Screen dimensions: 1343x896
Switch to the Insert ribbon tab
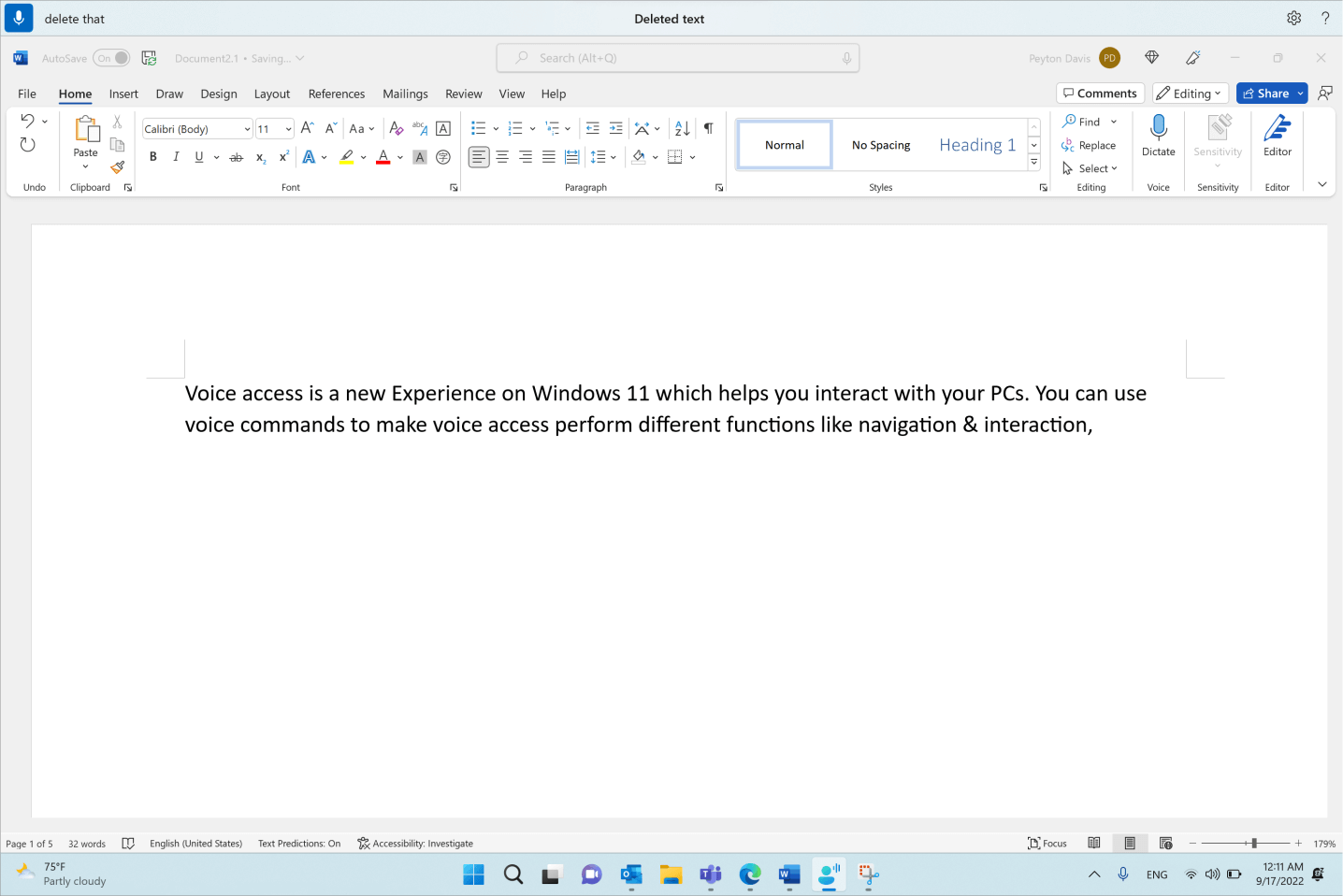123,94
